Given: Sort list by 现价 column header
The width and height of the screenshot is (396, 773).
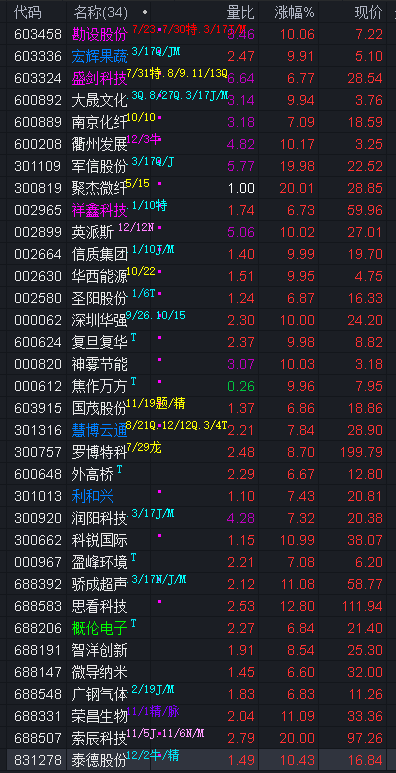Looking at the screenshot, I should point(369,12).
